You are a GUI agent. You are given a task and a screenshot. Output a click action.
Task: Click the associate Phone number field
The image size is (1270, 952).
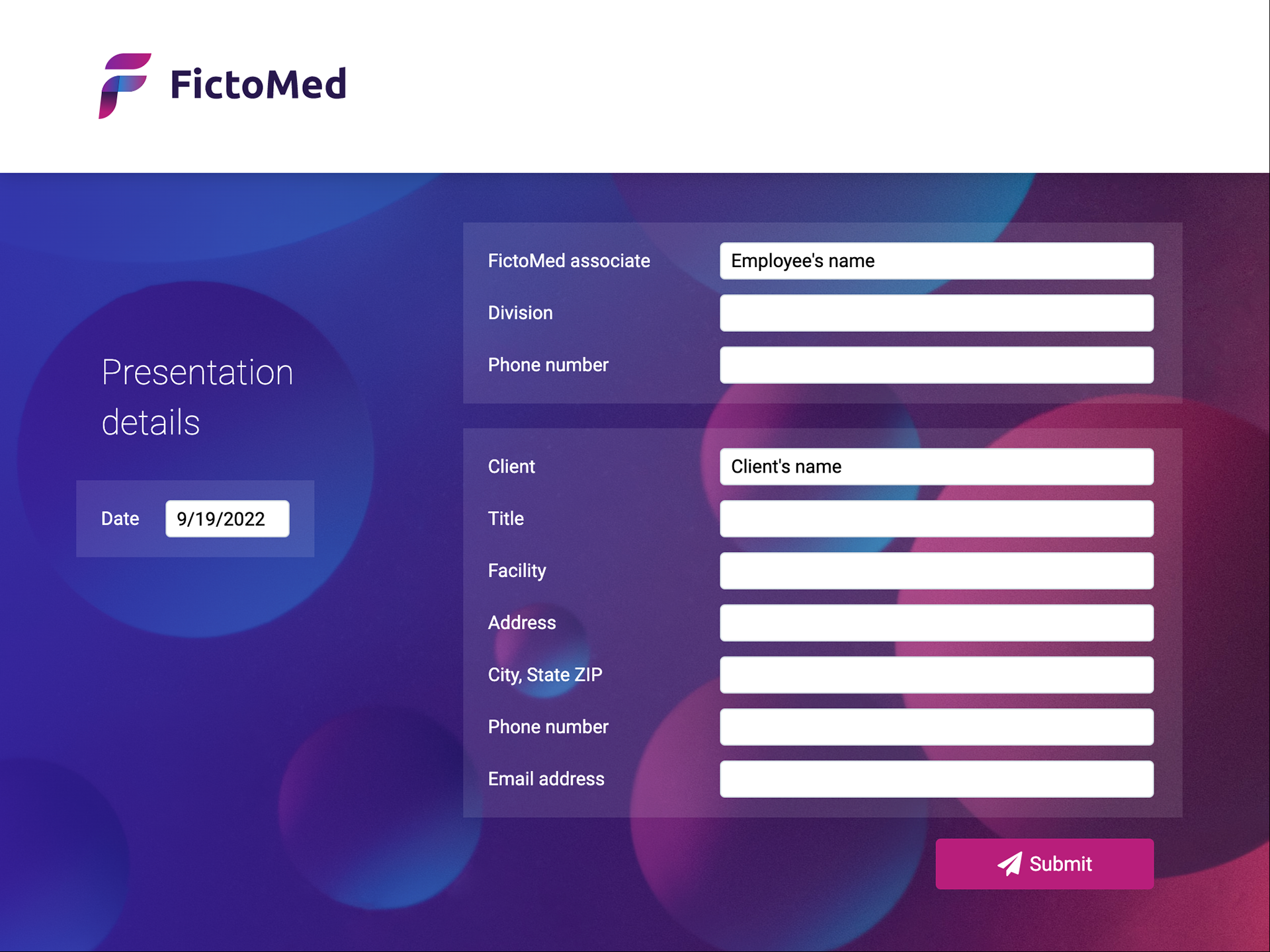pyautogui.click(x=937, y=365)
